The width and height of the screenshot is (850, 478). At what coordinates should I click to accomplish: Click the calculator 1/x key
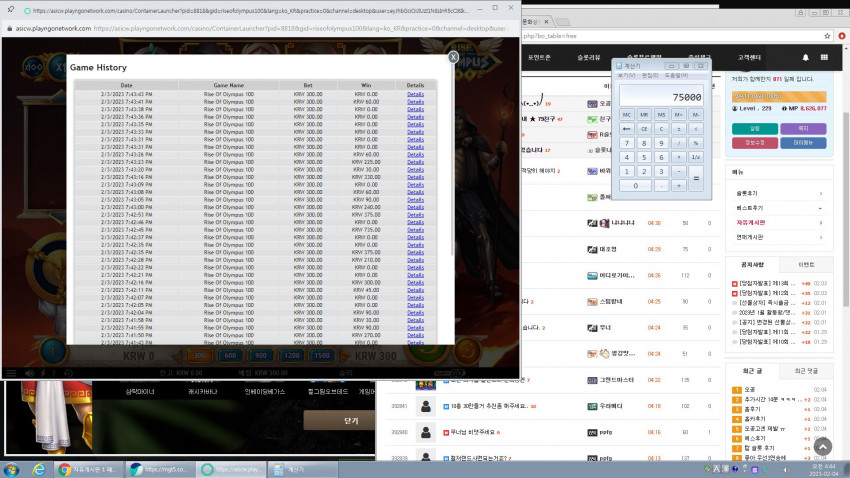[696, 157]
